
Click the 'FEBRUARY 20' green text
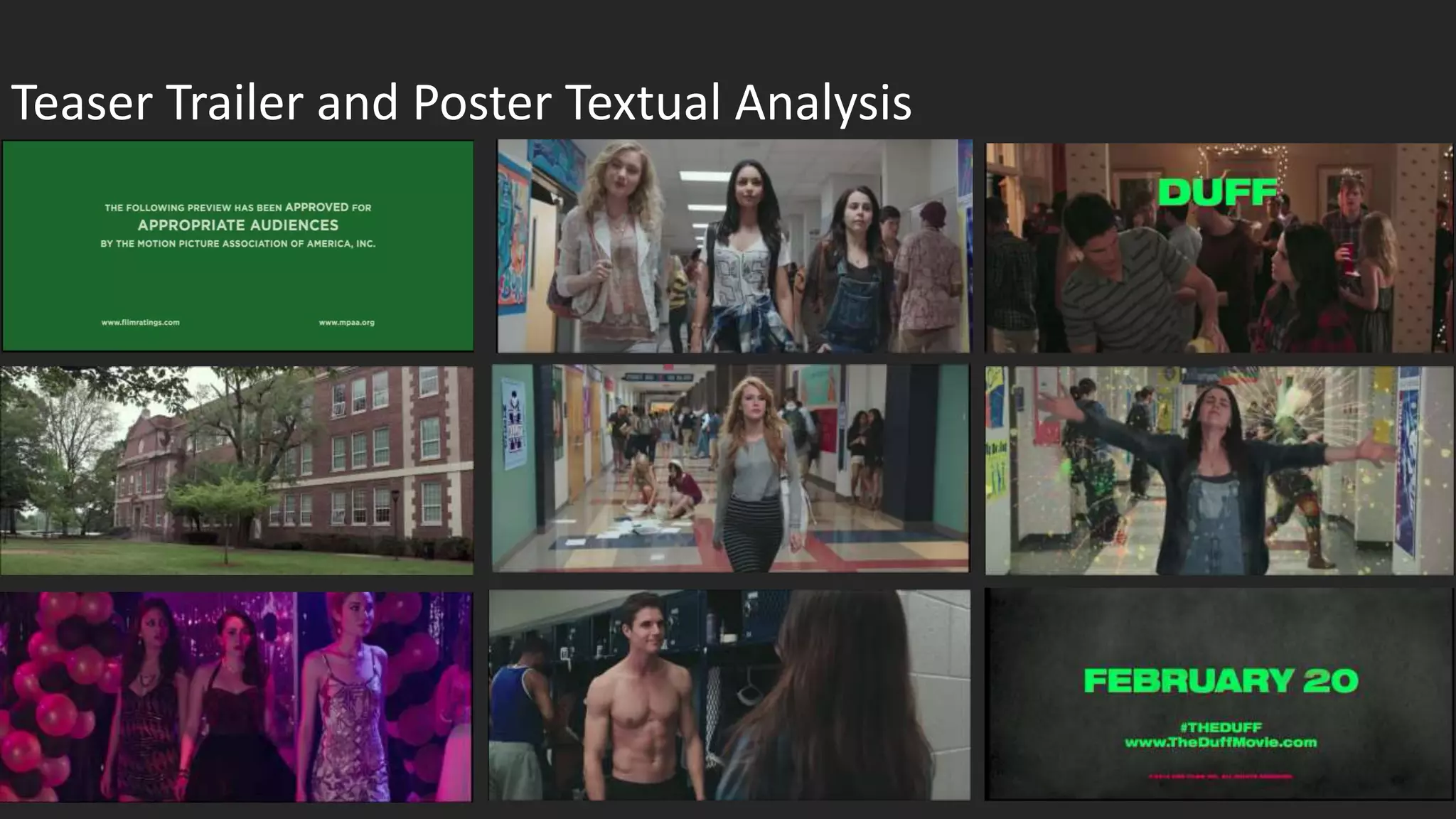point(1220,681)
